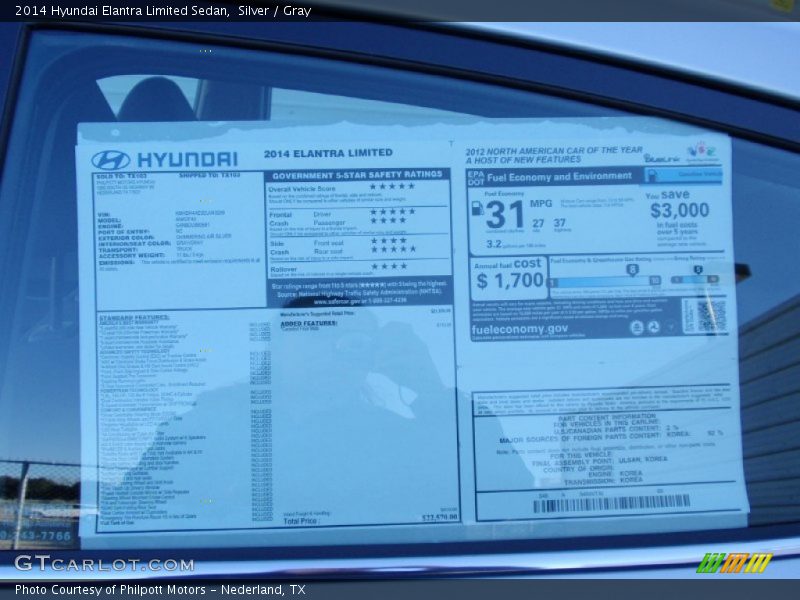Click the GTCARLOT.COM watermark logo

[x=104, y=564]
